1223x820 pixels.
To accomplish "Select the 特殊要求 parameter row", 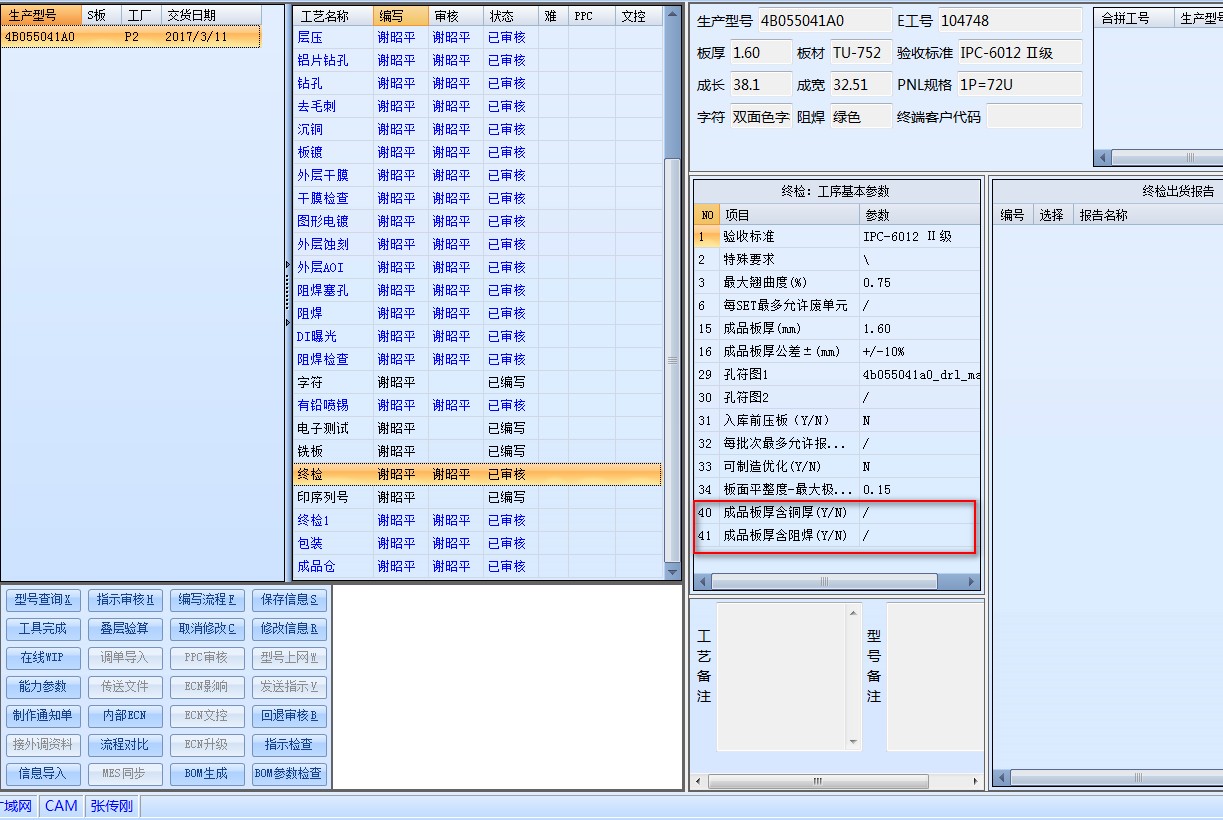I will tap(837, 260).
